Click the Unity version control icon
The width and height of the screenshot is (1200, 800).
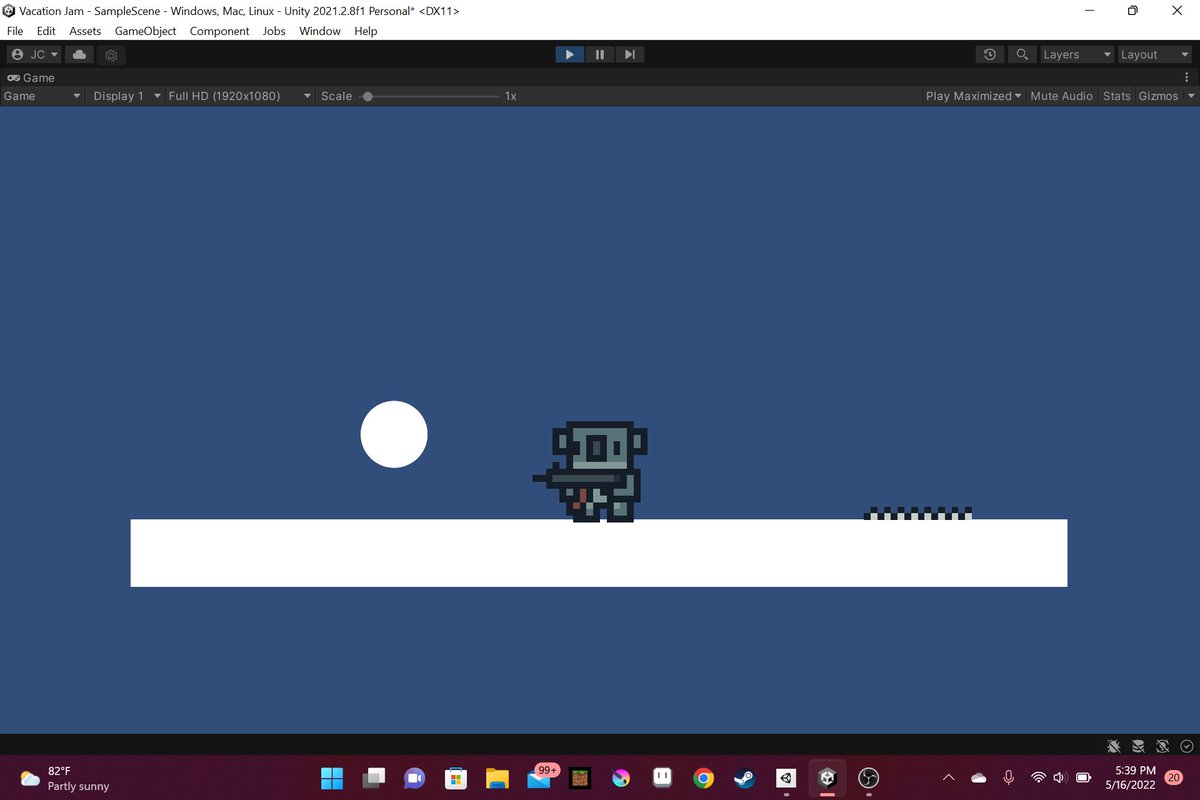click(x=112, y=55)
